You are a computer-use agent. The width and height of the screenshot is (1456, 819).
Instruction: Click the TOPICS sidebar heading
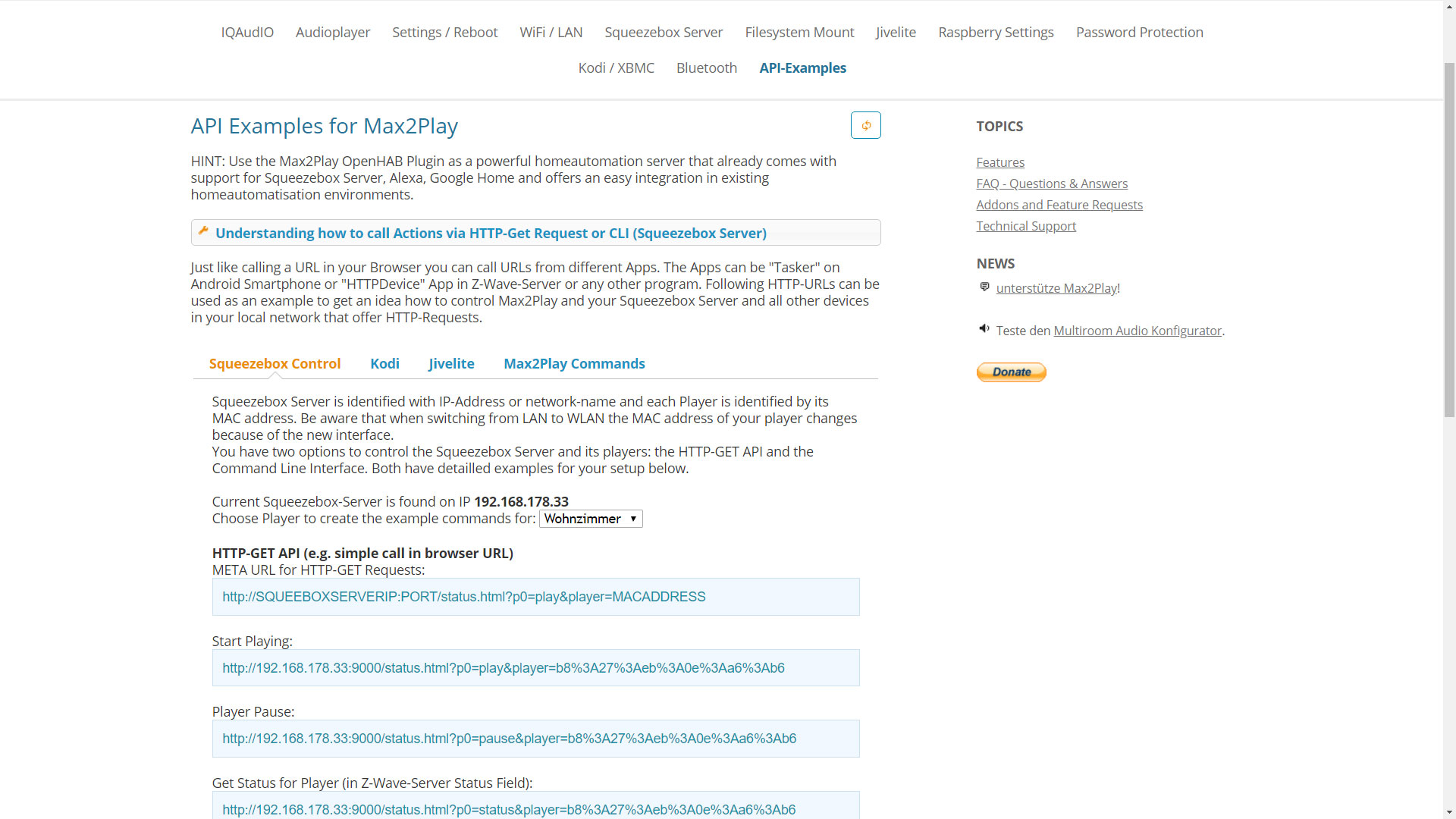(x=999, y=127)
